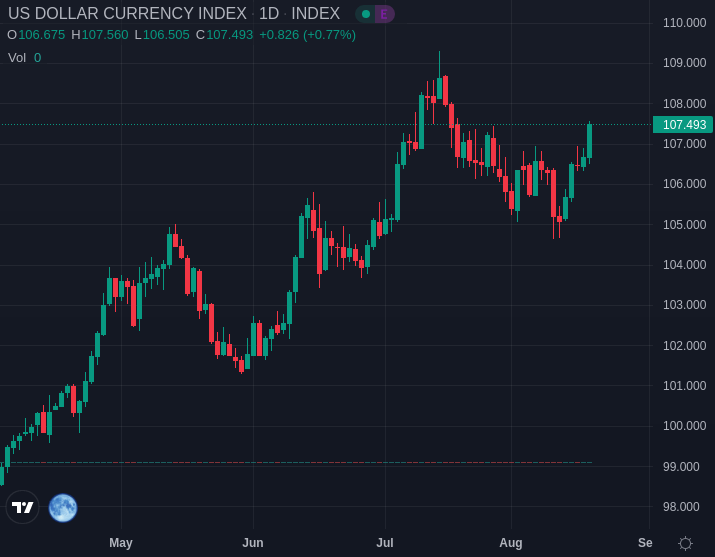Image resolution: width=715 pixels, height=557 pixels.
Task: Click the low value L106.505
Action: click(x=162, y=35)
